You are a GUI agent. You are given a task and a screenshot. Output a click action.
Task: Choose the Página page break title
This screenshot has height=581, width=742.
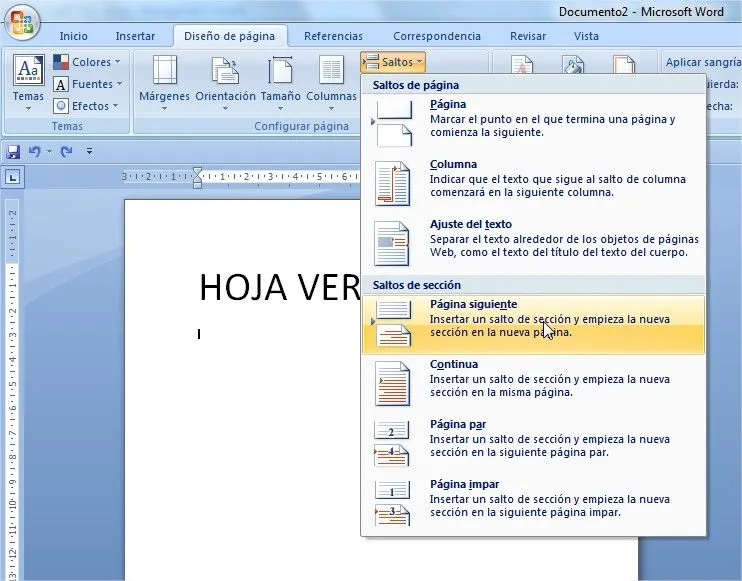point(448,104)
